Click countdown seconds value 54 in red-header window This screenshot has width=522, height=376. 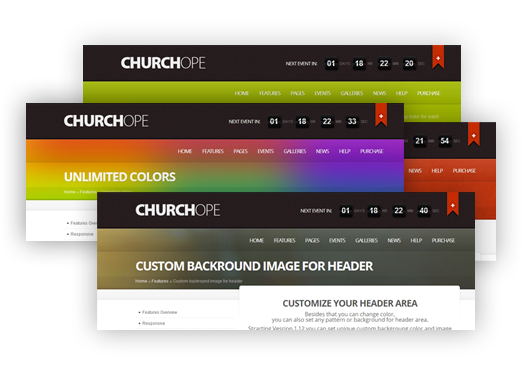point(444,141)
